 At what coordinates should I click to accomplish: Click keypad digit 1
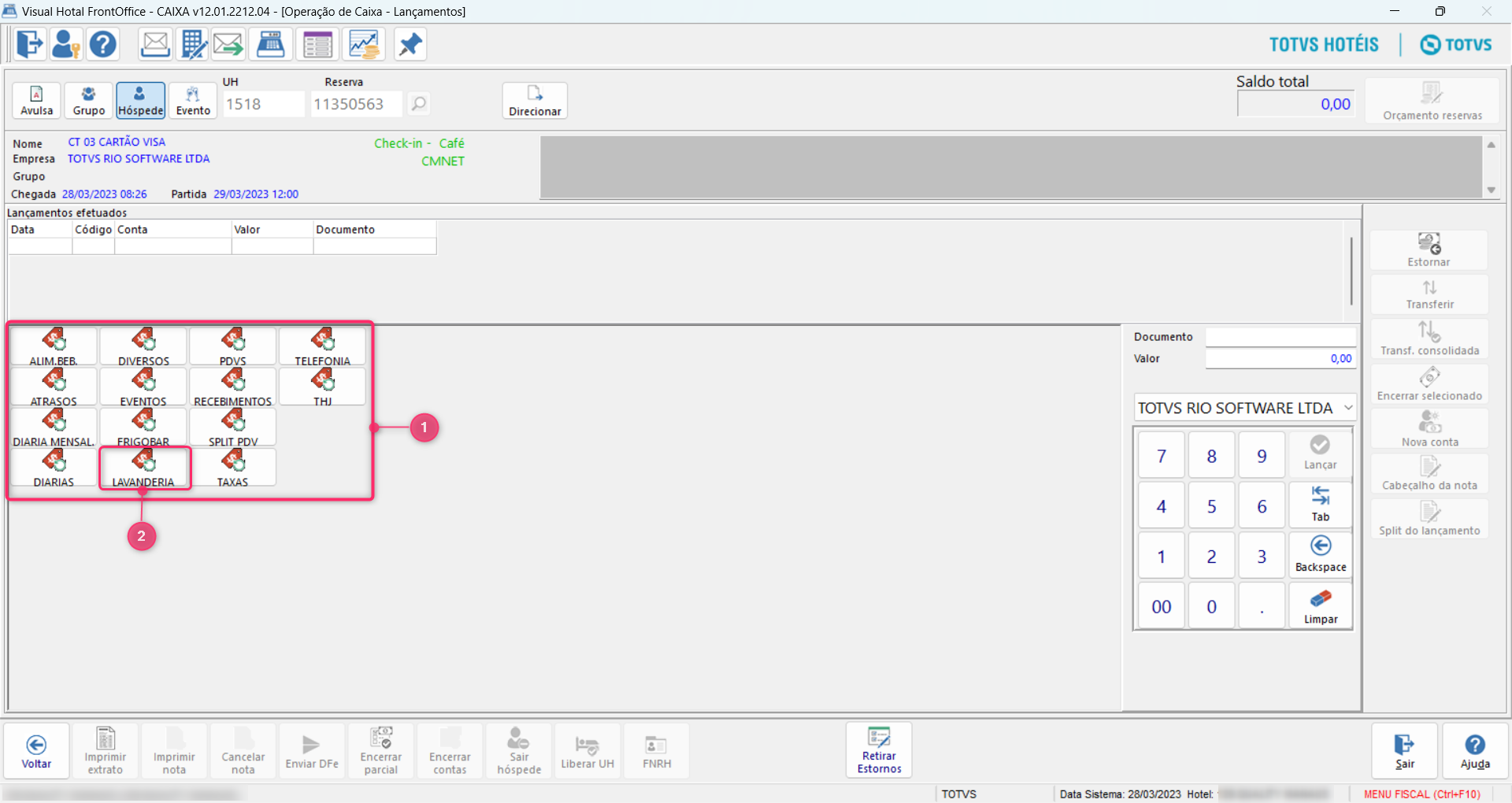[1162, 557]
